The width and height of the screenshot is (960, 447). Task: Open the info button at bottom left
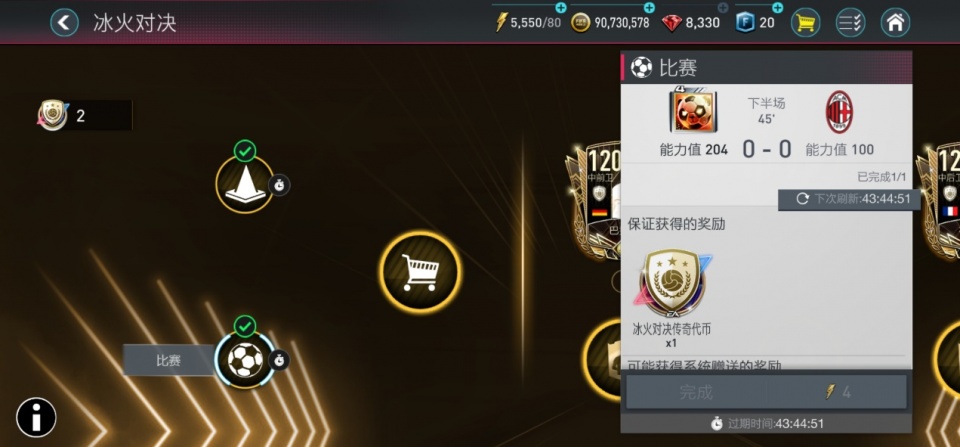click(36, 418)
